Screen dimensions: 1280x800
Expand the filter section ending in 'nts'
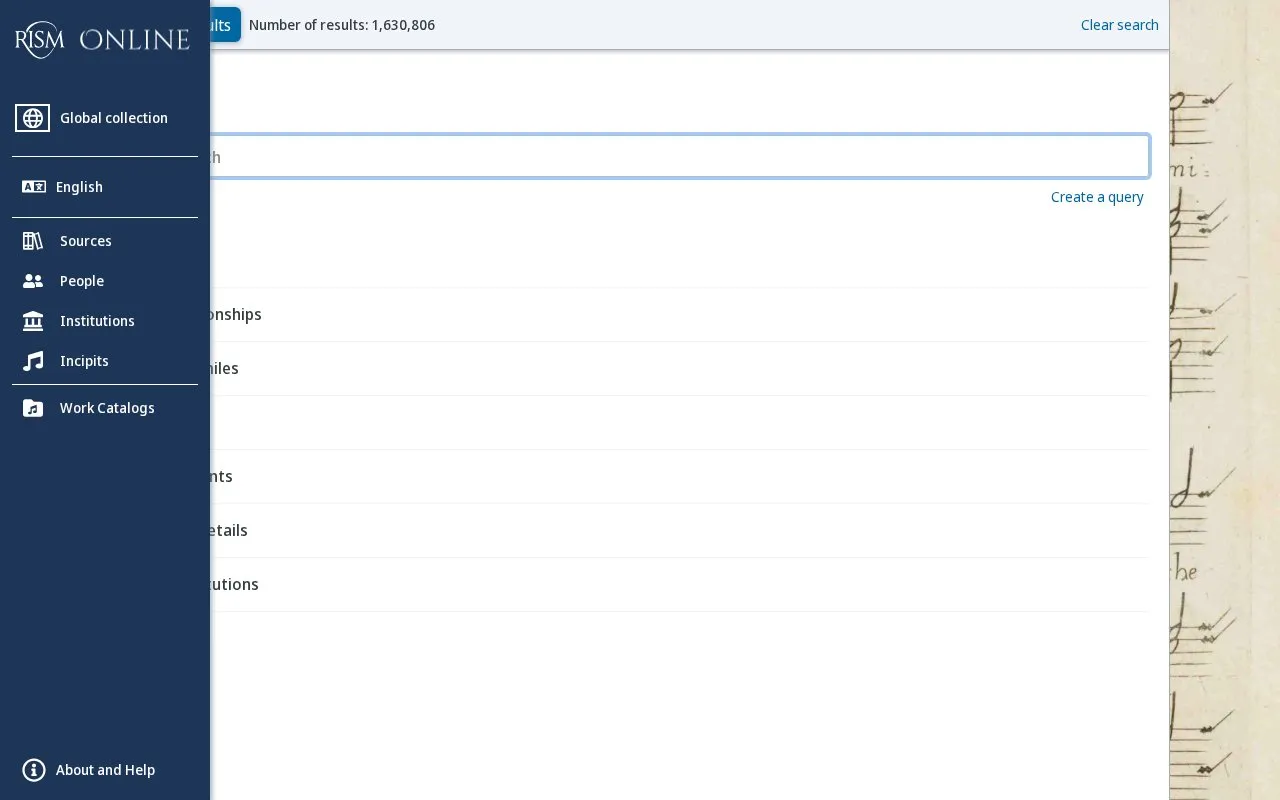679,477
